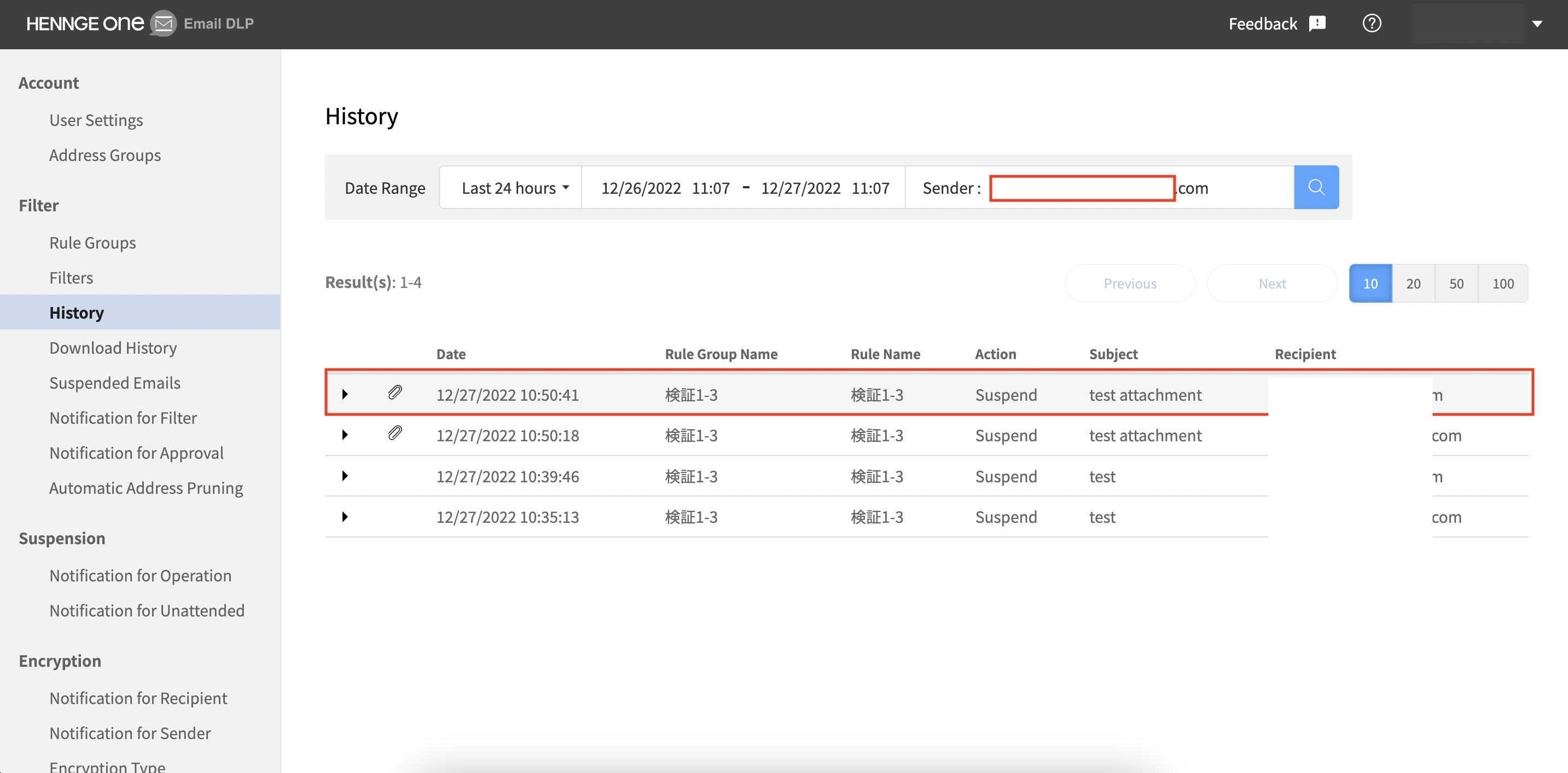
Task: Expand the 12/27/2022 10:50:18 history row
Action: coord(345,435)
